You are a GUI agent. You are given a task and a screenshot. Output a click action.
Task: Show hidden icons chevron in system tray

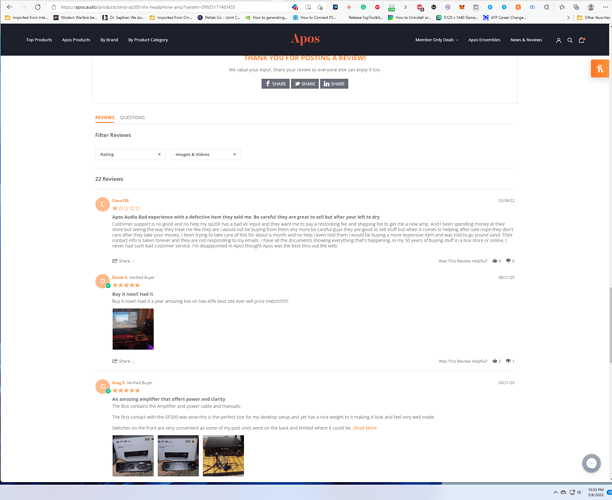(555, 492)
